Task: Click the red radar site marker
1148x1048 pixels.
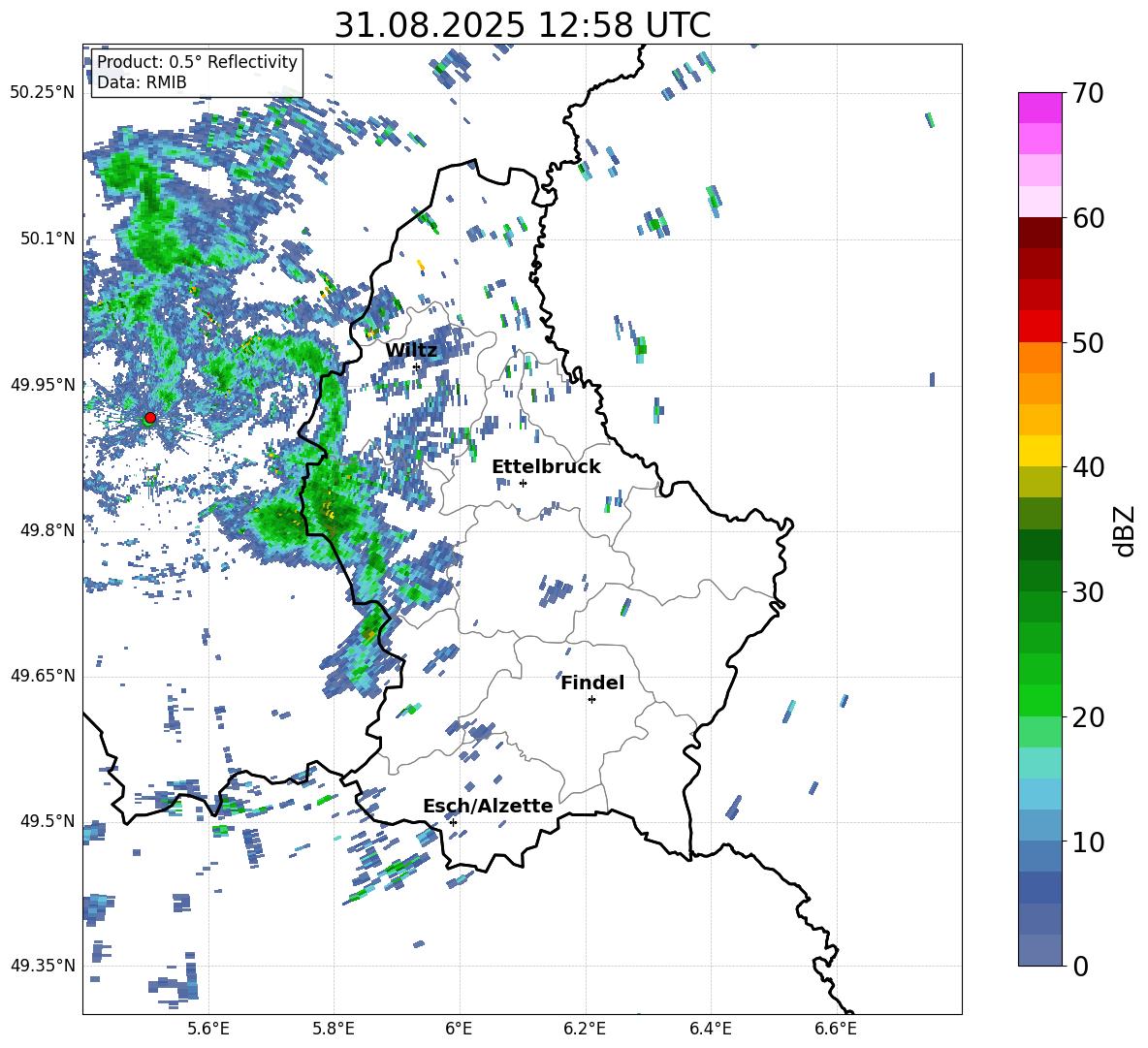Action: pyautogui.click(x=150, y=417)
